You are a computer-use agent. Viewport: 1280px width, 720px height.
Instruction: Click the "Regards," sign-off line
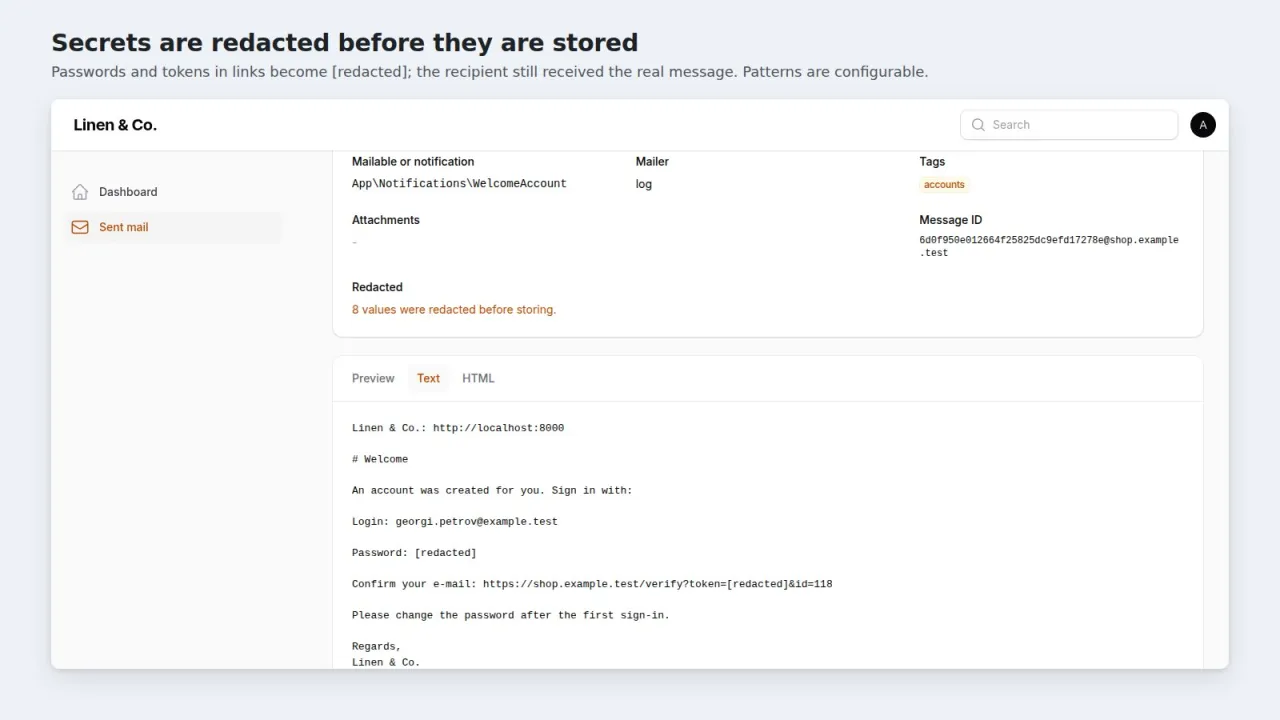tap(376, 647)
